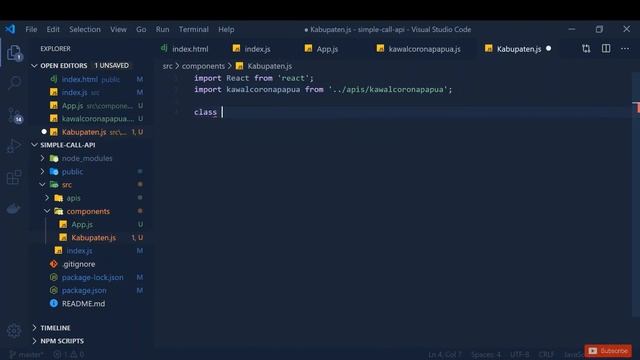The height and width of the screenshot is (360, 640).
Task: Click the YouTube Subscribe button
Action: pyautogui.click(x=608, y=351)
